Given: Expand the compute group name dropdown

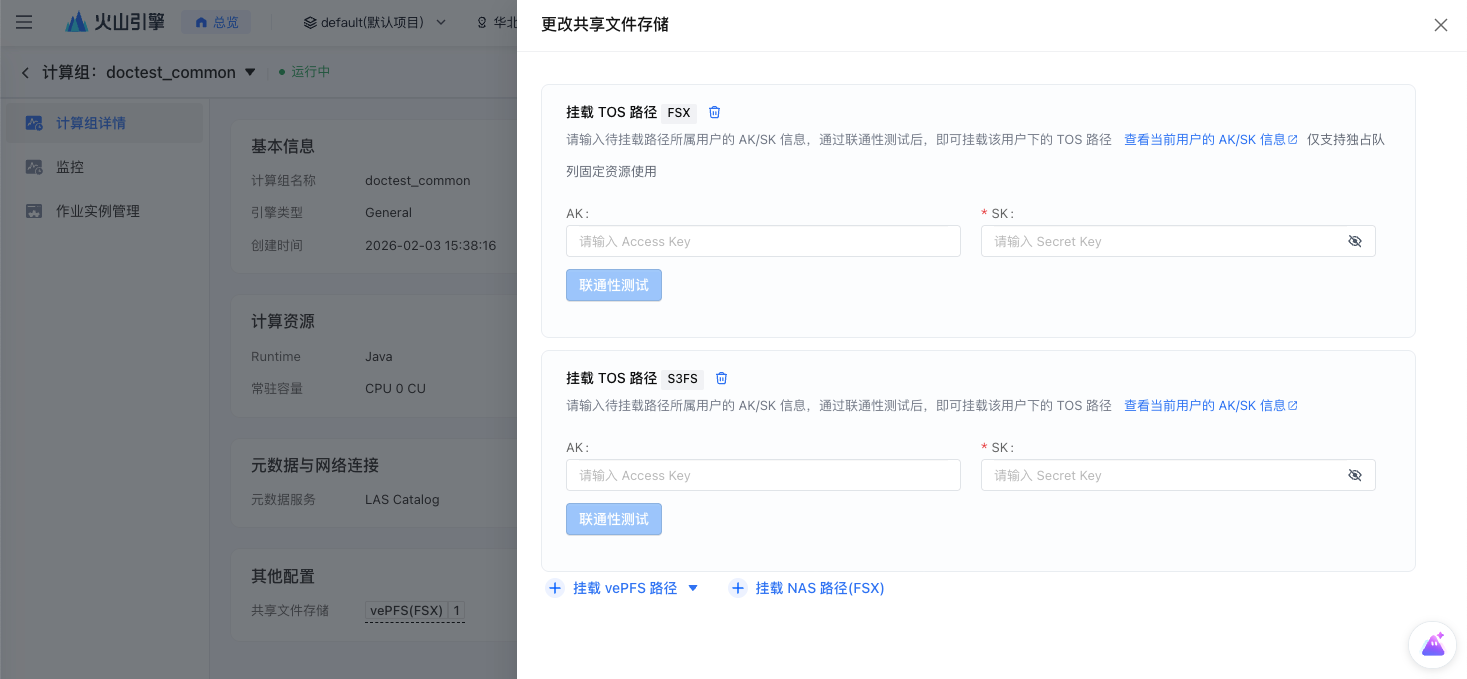Looking at the screenshot, I should tap(250, 72).
